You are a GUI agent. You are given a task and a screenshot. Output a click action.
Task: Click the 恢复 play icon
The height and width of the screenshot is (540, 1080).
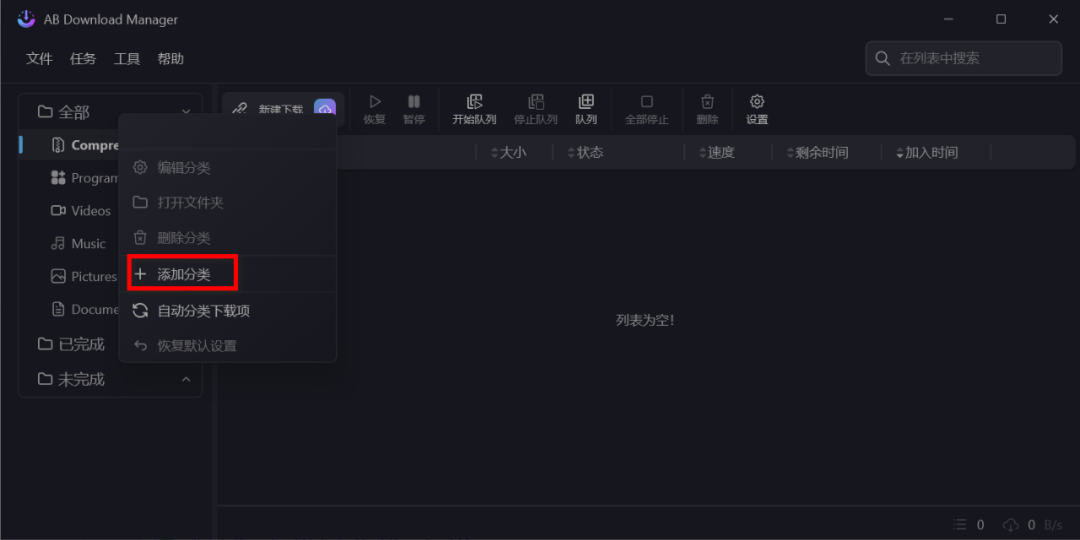[x=375, y=102]
